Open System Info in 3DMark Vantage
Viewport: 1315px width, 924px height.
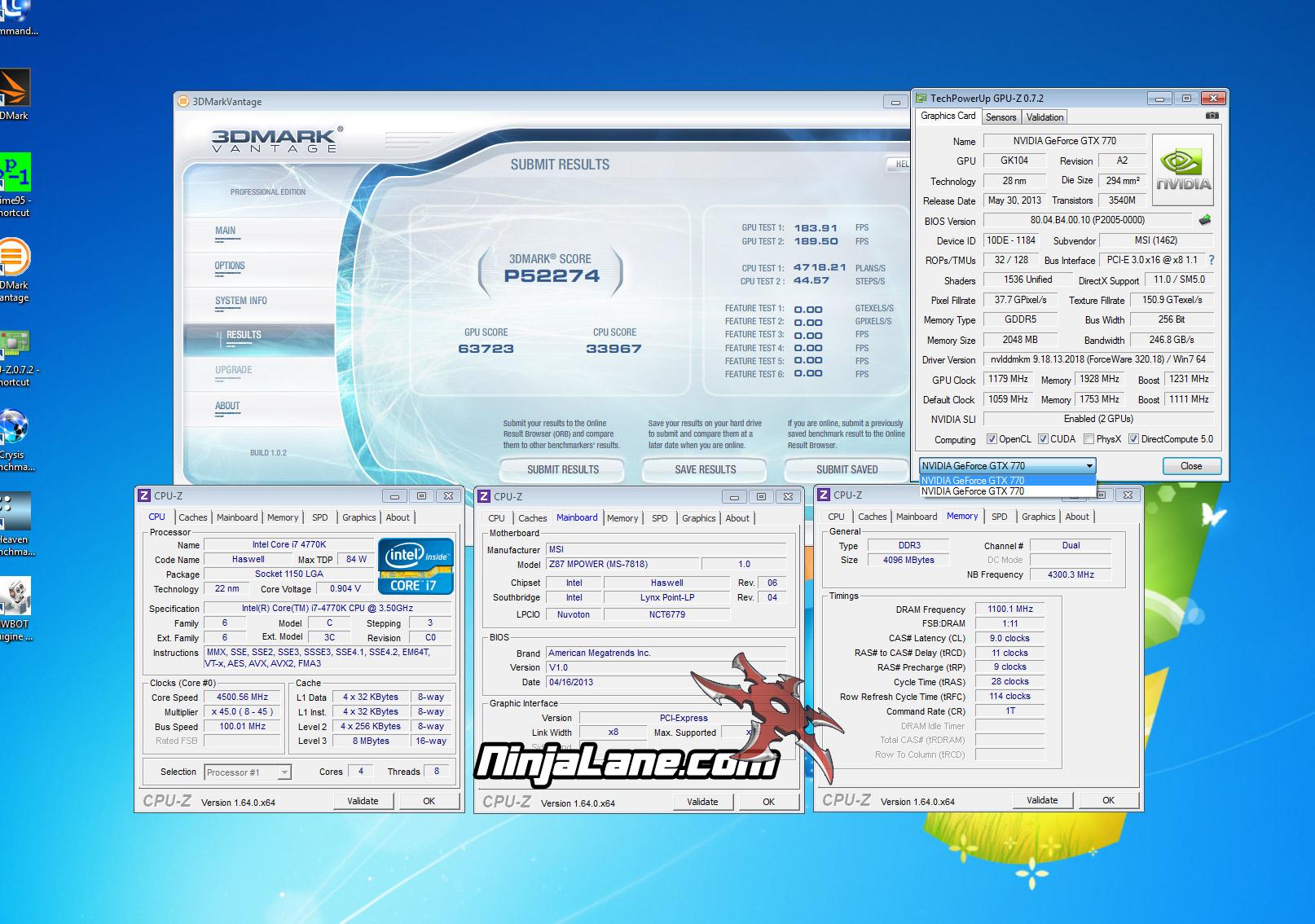coord(241,301)
